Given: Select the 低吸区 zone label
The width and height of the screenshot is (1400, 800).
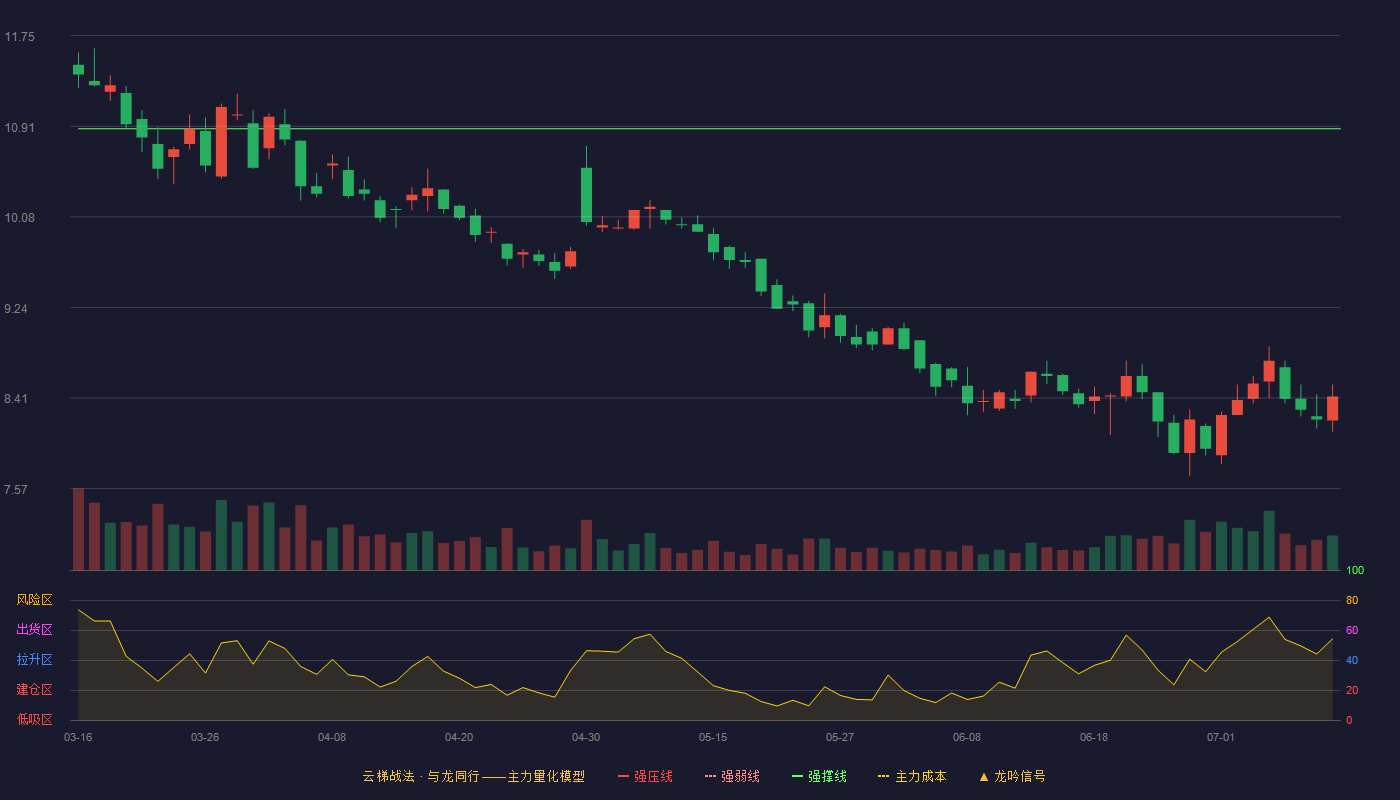Looking at the screenshot, I should (x=34, y=720).
